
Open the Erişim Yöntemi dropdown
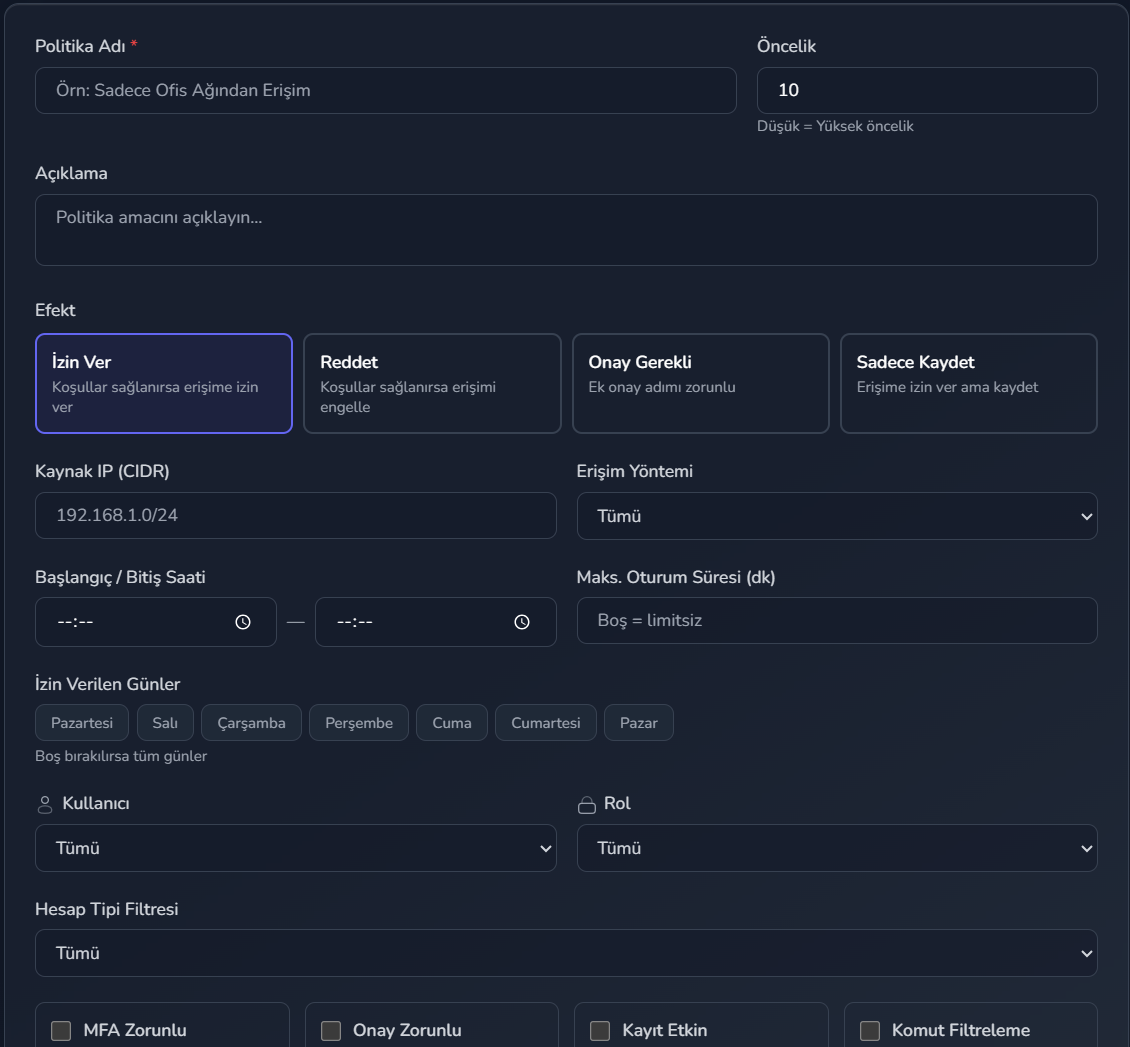click(837, 516)
